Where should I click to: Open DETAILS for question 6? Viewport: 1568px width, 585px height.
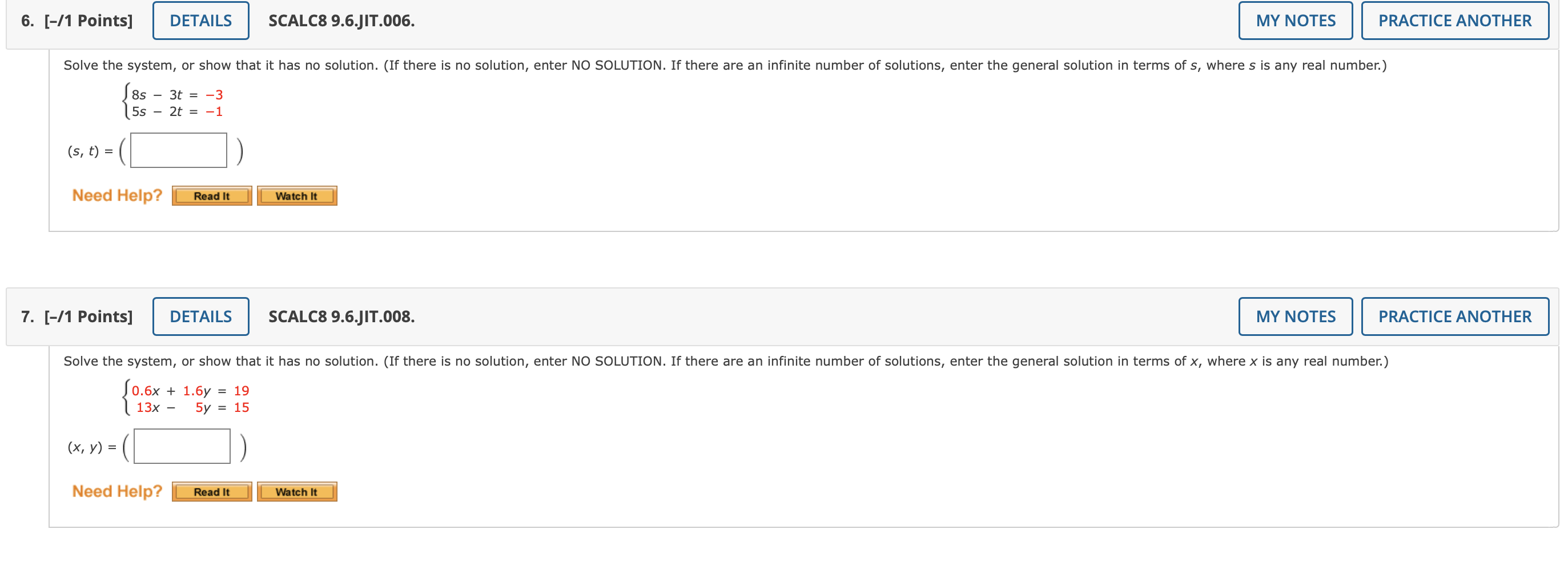point(200,20)
